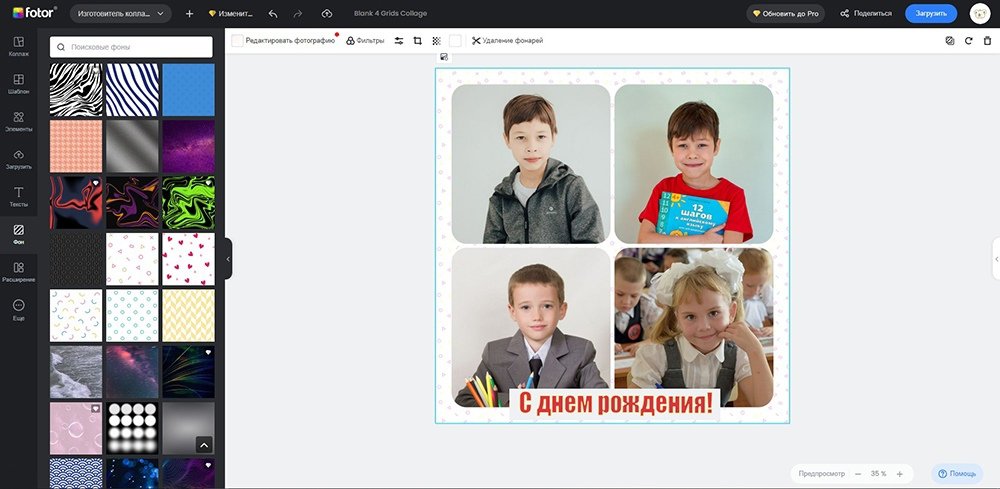Select the red hearts pattern background
Image resolution: width=1000 pixels, height=489 pixels.
click(188, 259)
